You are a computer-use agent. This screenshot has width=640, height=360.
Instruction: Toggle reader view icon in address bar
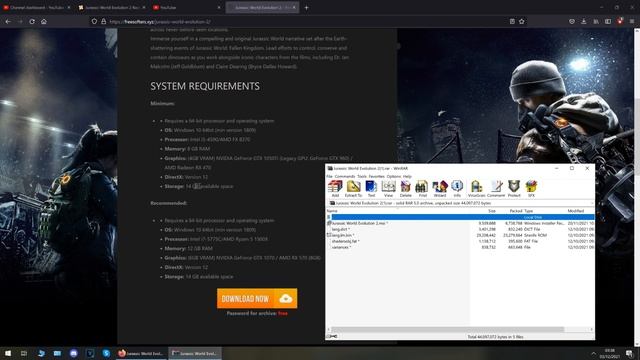point(512,21)
